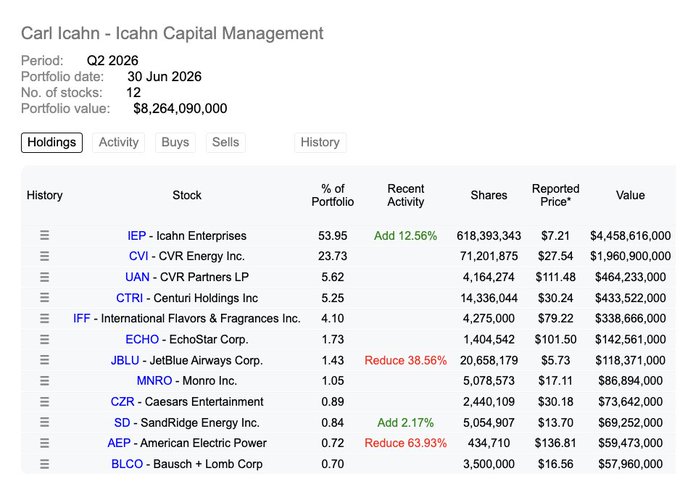Screen dimensions: 680x484
Task: Open the MNRO ticker link
Action: [154, 381]
